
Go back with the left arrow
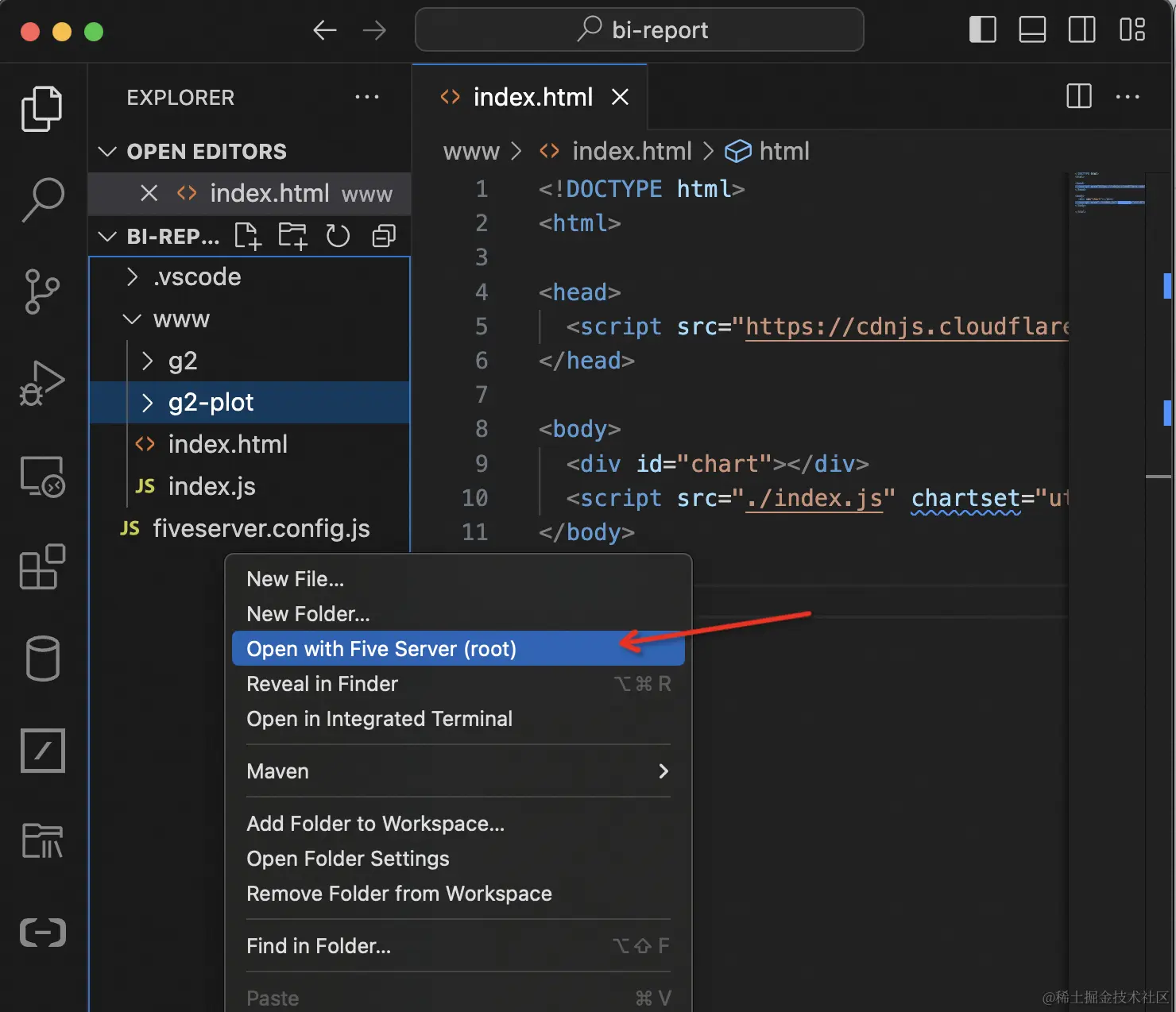pyautogui.click(x=325, y=30)
